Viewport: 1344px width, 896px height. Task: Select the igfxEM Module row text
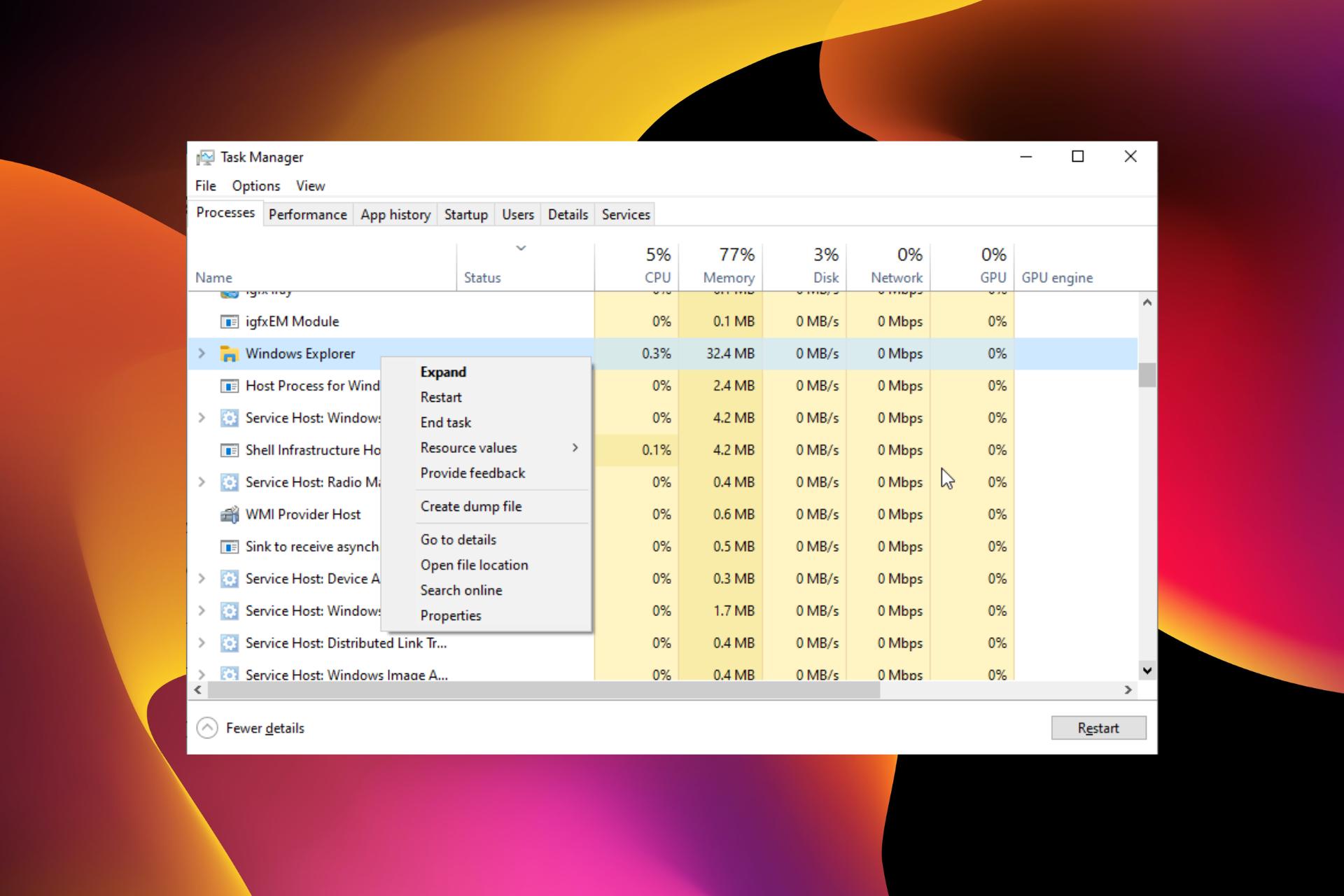point(292,322)
